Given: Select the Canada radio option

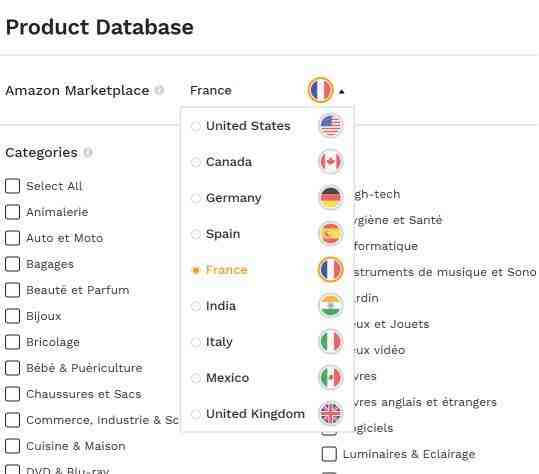Looking at the screenshot, I should click(196, 162).
